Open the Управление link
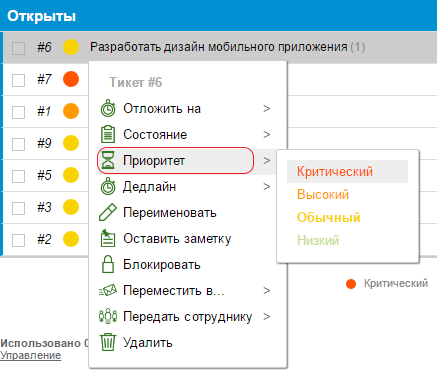Image resolution: width=437 pixels, height=380 pixels. [30, 355]
